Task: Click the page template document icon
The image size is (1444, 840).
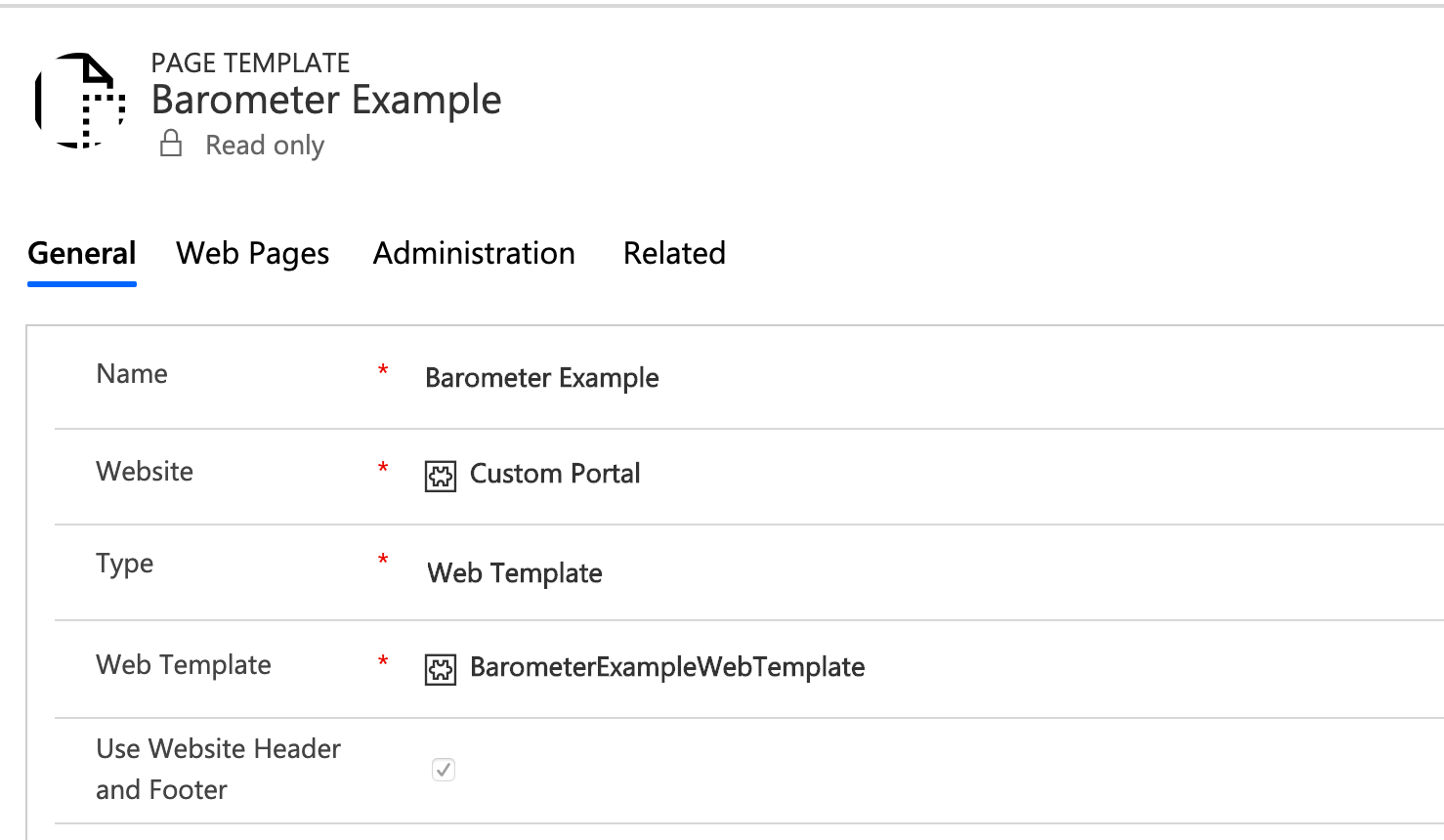Action: 81,101
